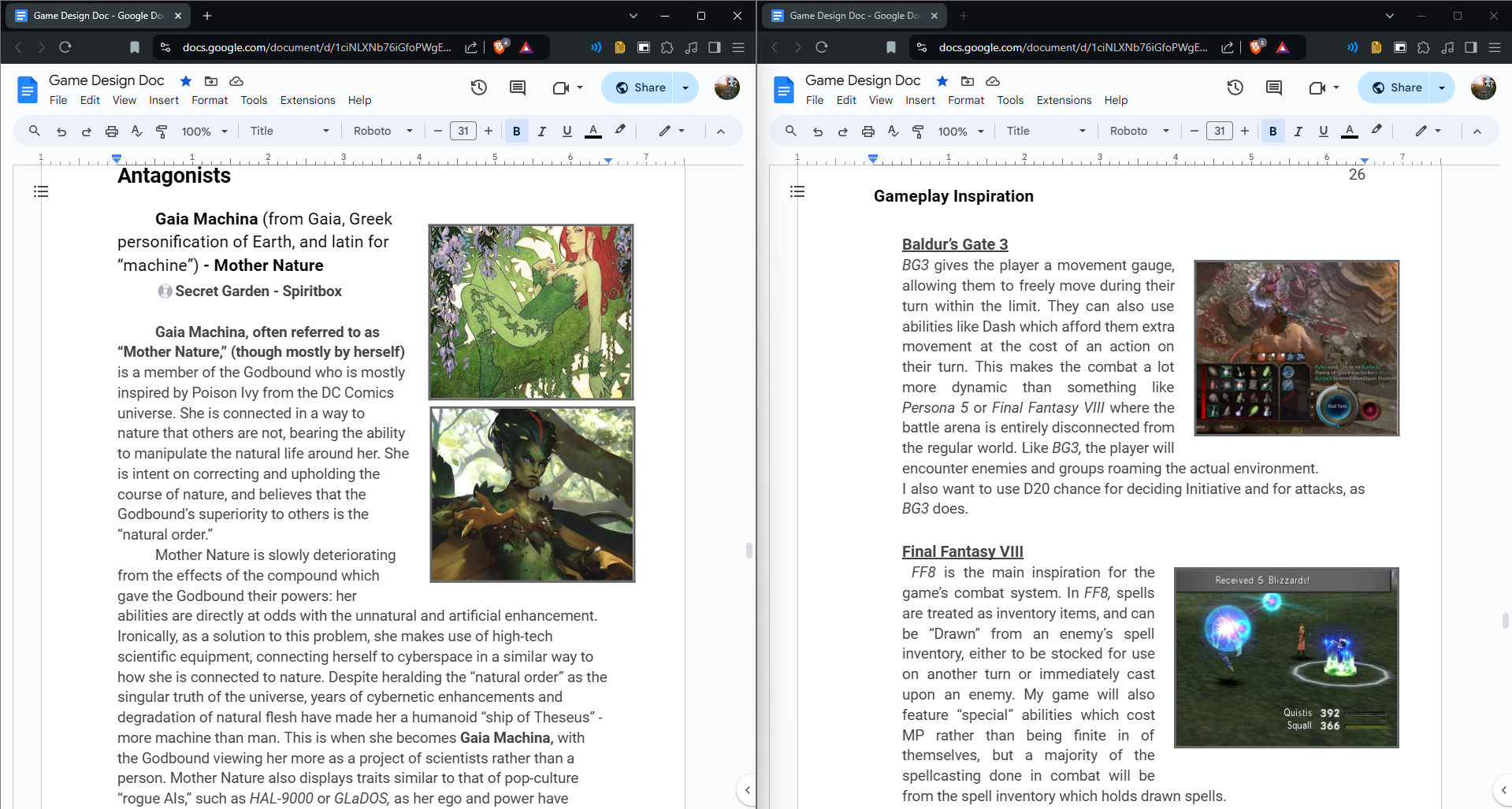Toggle Underline in right window toolbar
The image size is (1512, 809).
(x=1324, y=132)
